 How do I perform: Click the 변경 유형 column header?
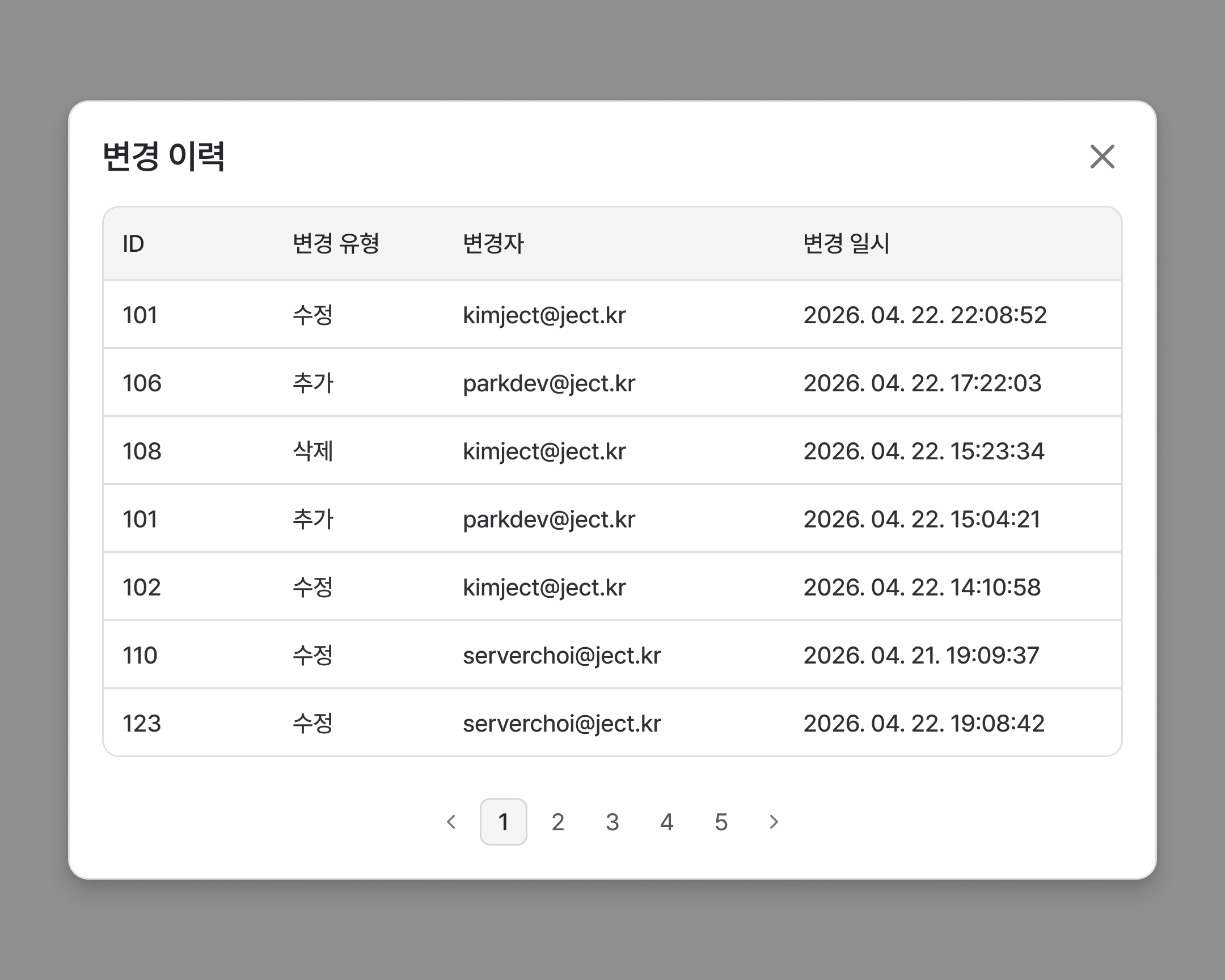(336, 244)
